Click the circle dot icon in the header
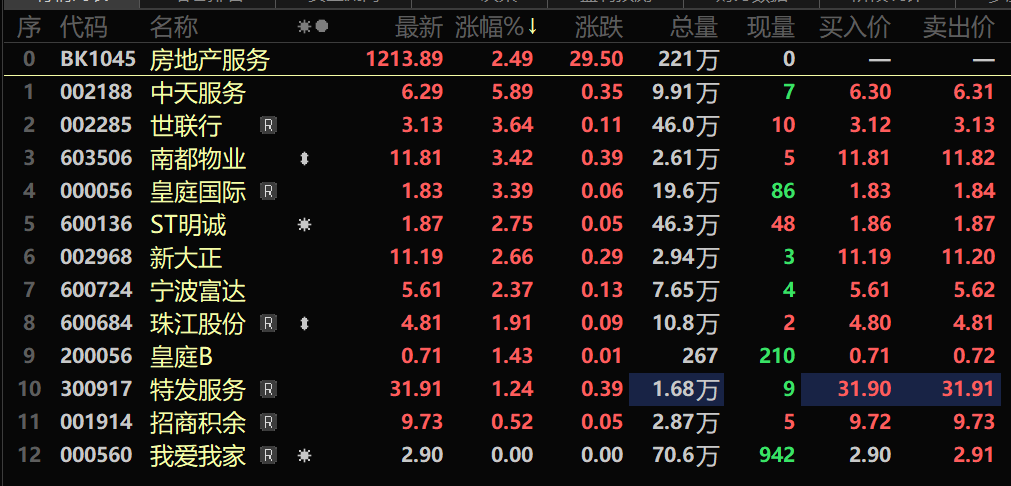The width and height of the screenshot is (1011, 486). tap(322, 26)
